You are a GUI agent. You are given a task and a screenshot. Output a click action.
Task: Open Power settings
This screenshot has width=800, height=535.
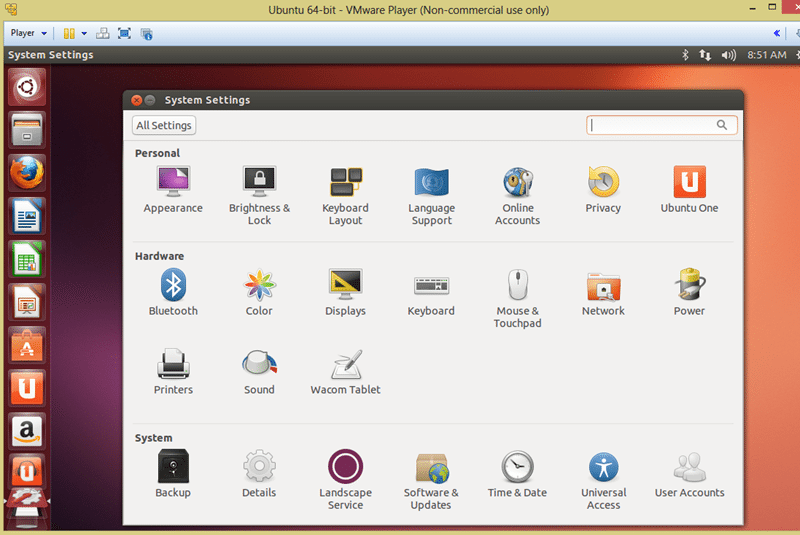[x=689, y=292]
